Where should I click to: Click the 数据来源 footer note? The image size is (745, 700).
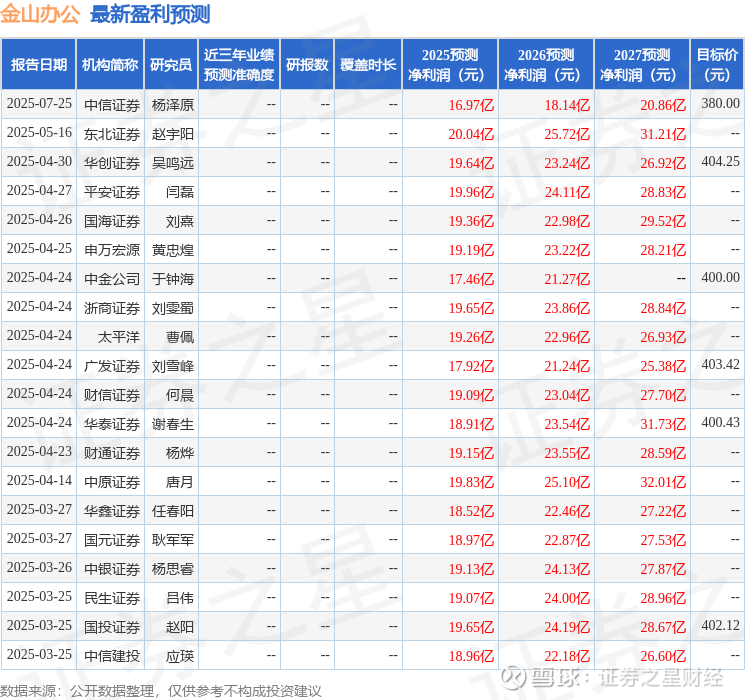161,691
